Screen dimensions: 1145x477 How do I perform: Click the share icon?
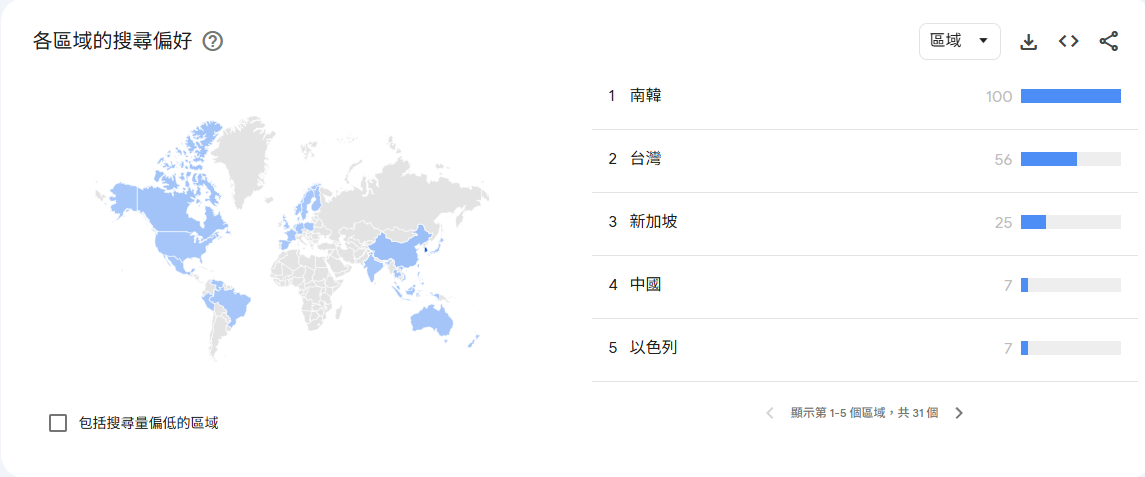point(1108,42)
